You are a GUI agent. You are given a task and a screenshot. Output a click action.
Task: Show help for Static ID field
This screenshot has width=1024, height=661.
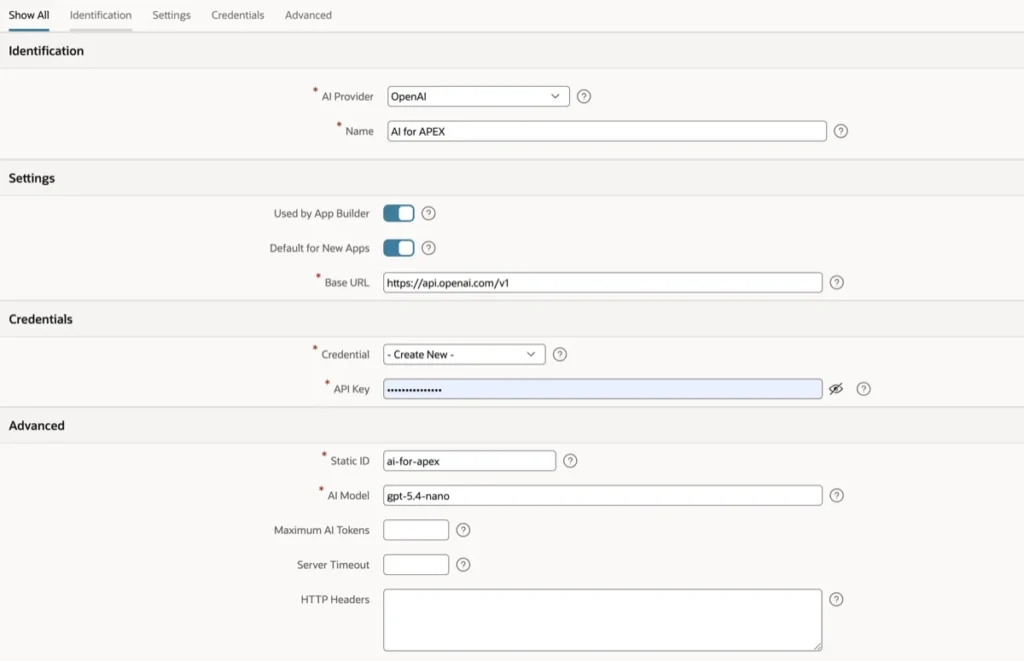[x=570, y=461]
